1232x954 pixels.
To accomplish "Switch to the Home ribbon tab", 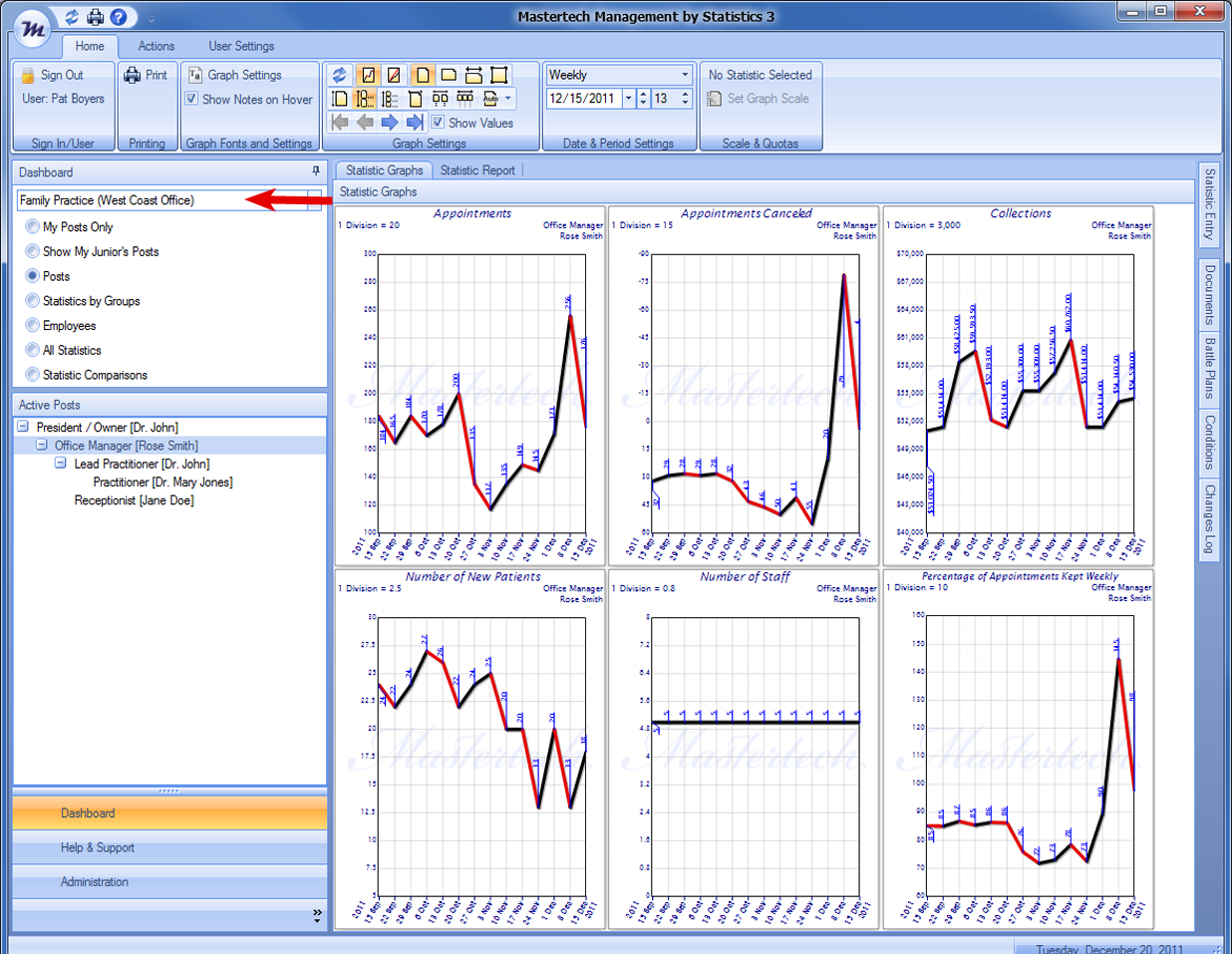I will [x=90, y=46].
